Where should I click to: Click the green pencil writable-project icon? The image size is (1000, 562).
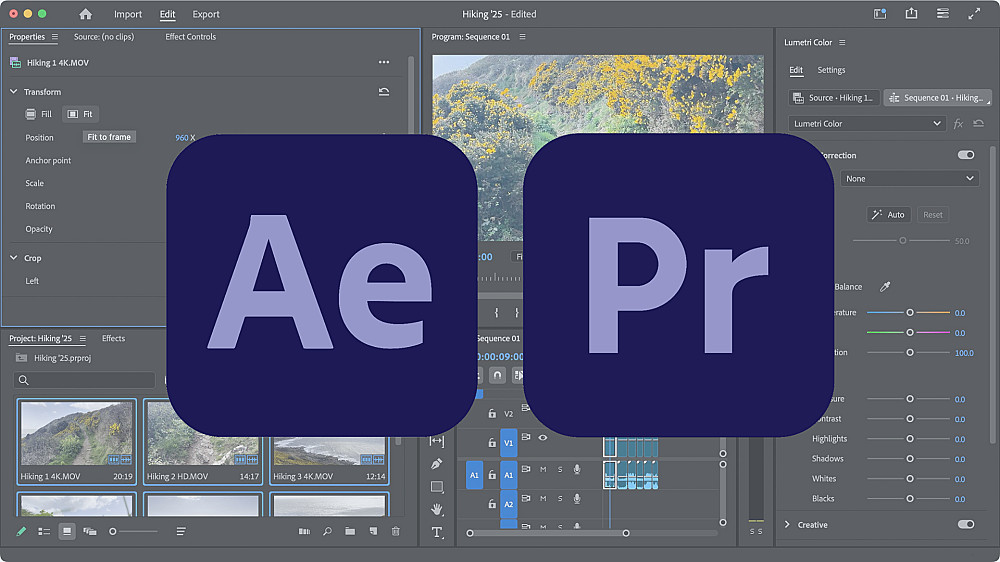coord(21,531)
